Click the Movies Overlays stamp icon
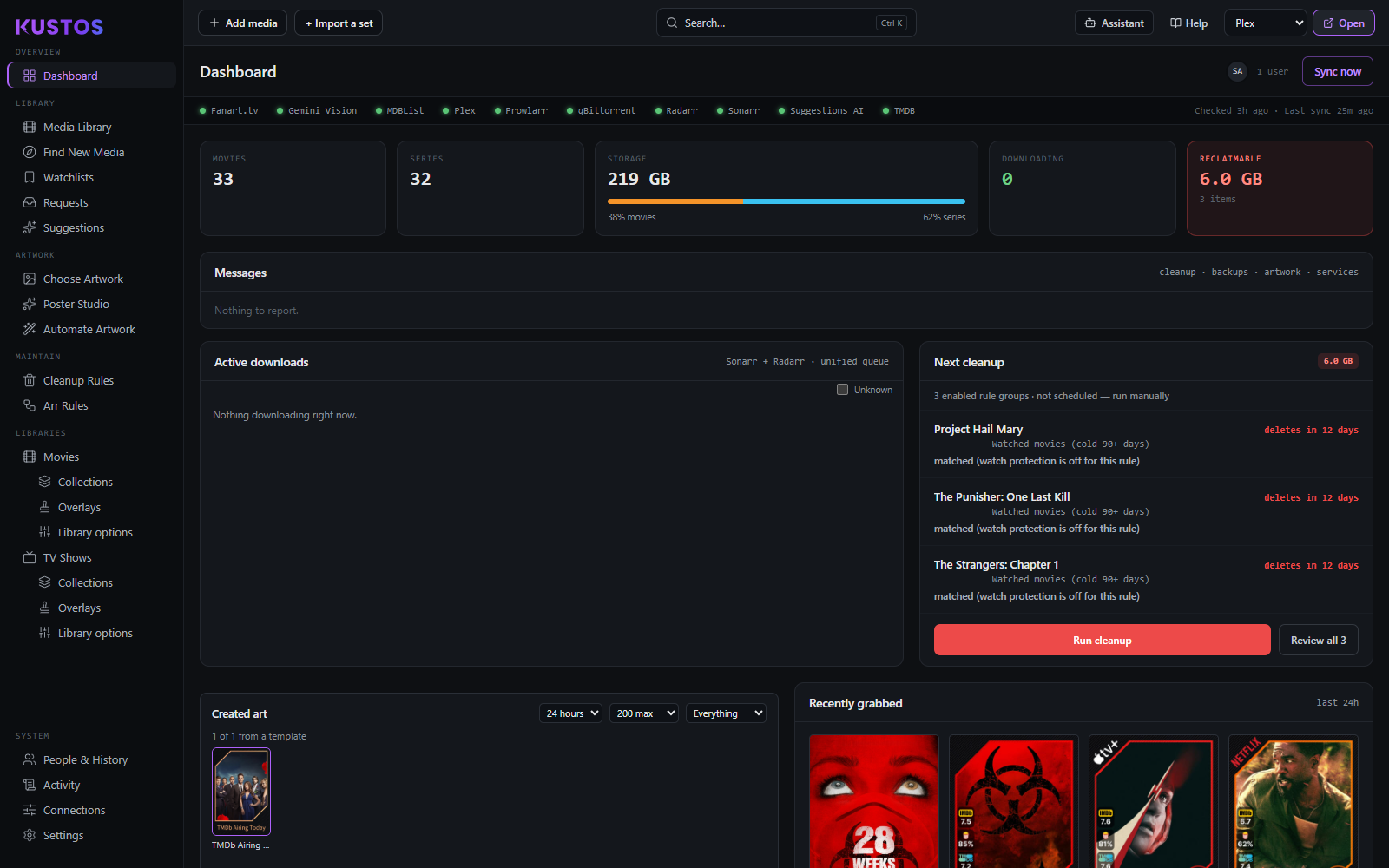Image resolution: width=1389 pixels, height=868 pixels. tap(44, 507)
